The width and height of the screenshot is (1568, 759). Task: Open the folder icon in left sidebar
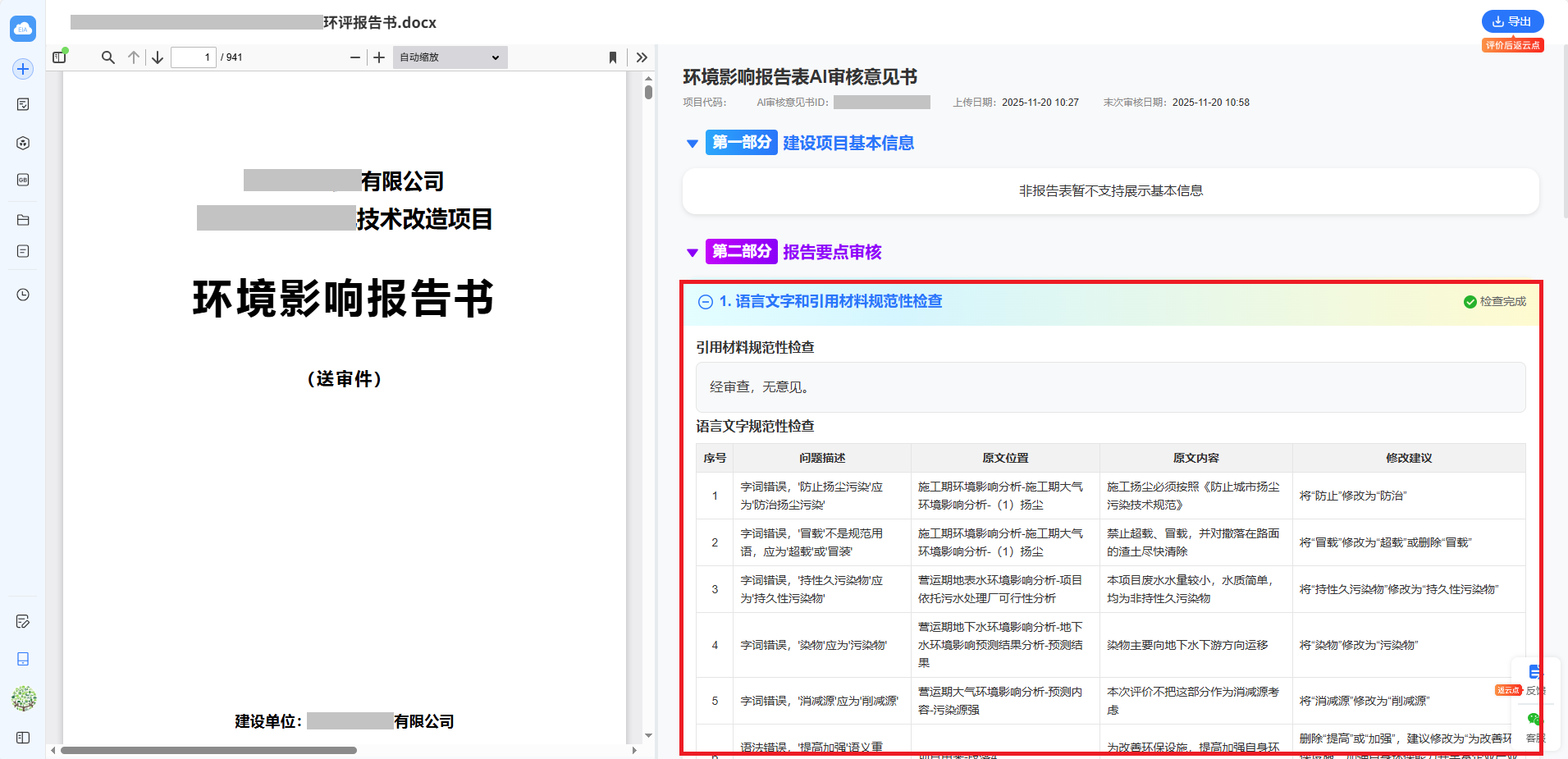click(23, 220)
